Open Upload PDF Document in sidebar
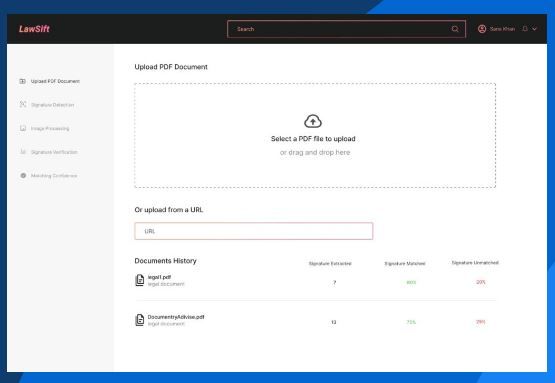Image resolution: width=555 pixels, height=383 pixels. click(55, 81)
